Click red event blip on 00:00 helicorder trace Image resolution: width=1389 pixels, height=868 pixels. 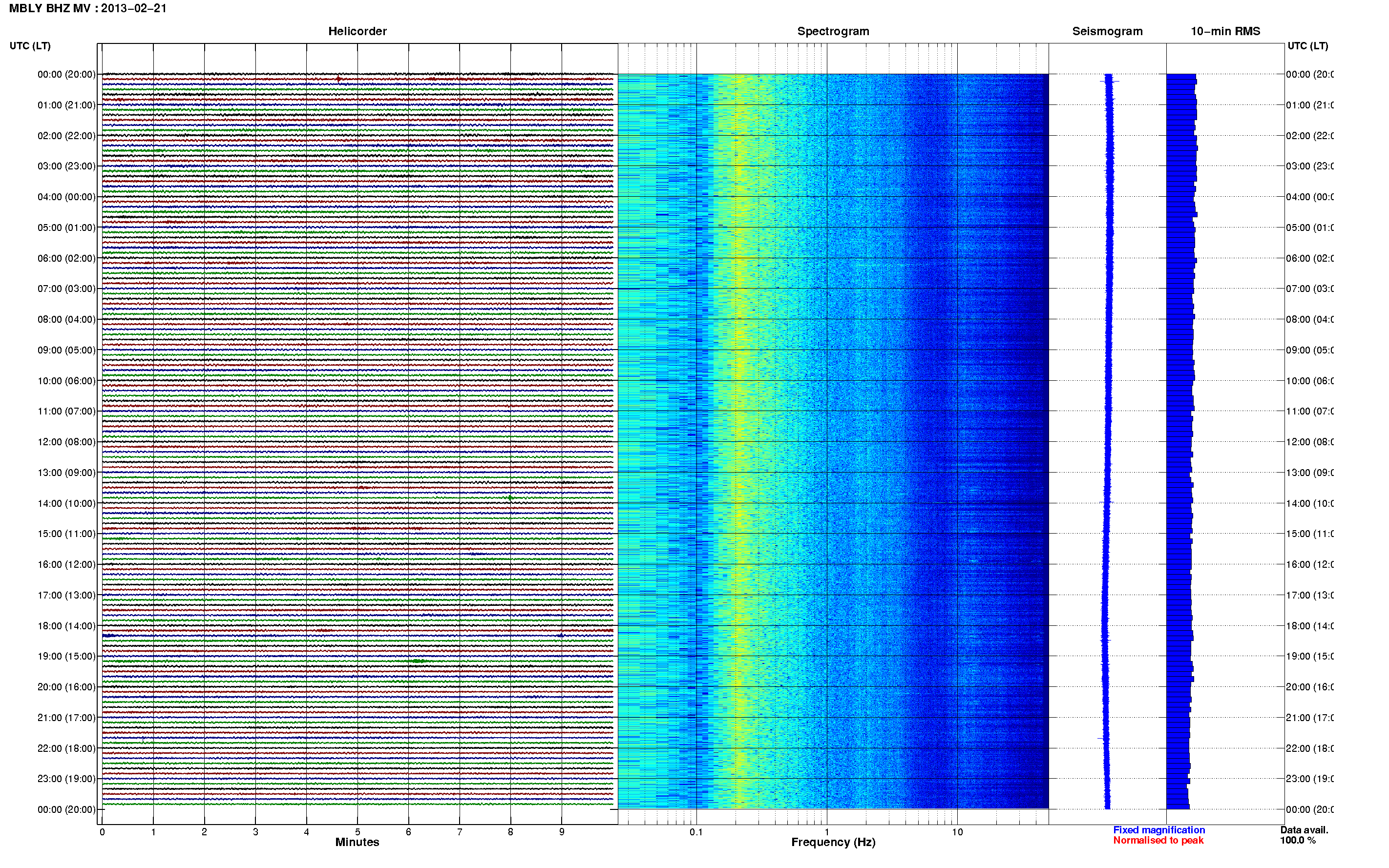(x=339, y=79)
